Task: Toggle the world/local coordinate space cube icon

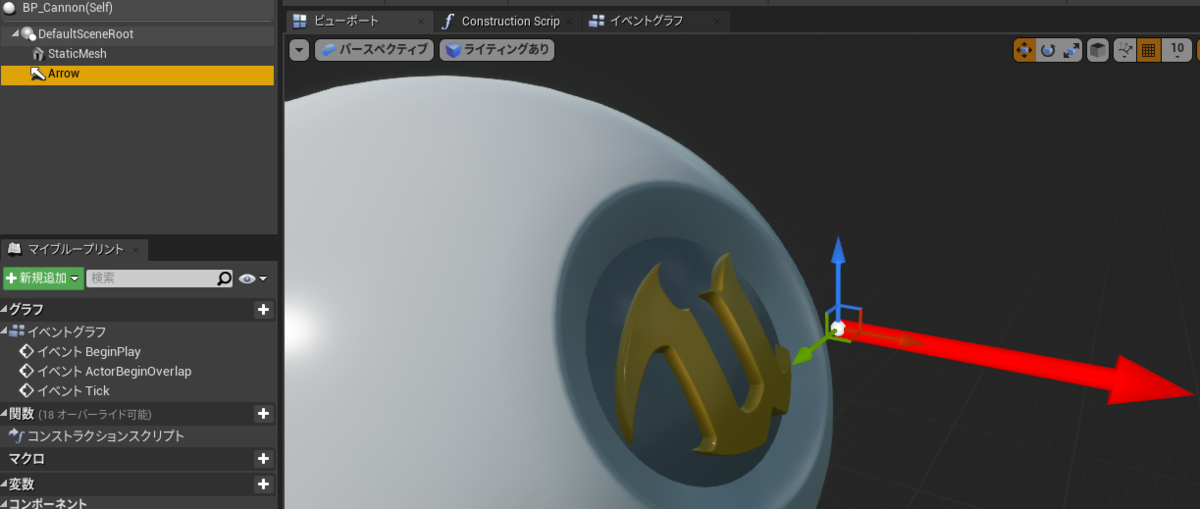Action: 1098,50
